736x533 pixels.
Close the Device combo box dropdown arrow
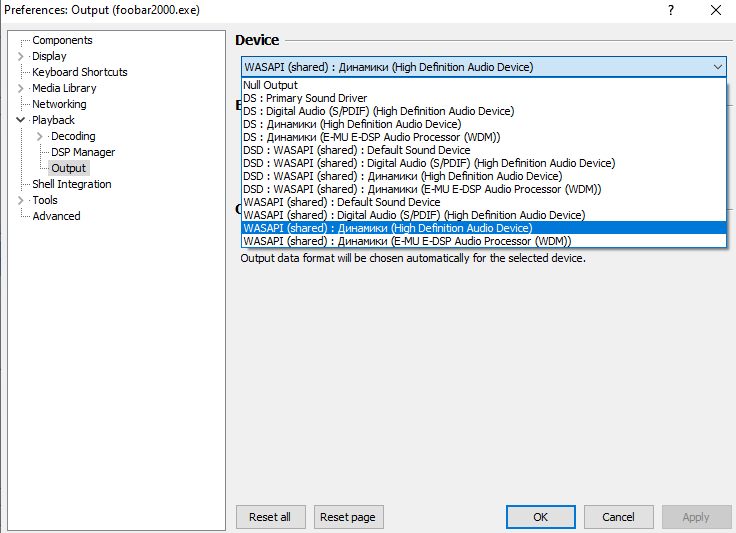pyautogui.click(x=717, y=67)
